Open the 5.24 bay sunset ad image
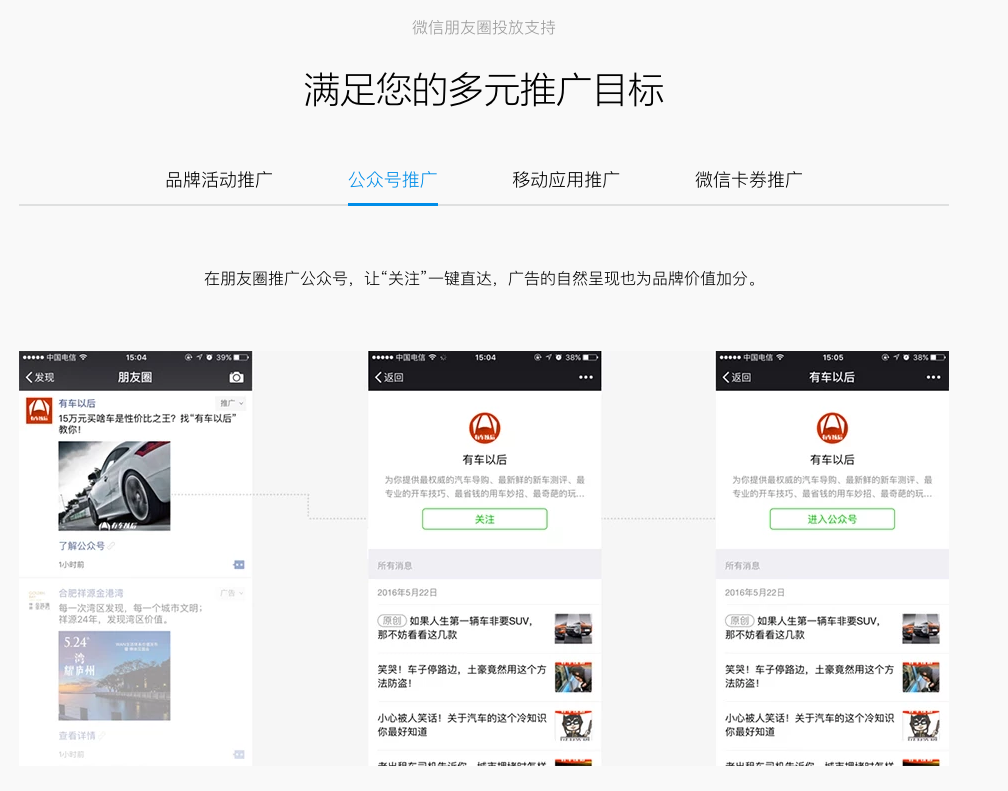This screenshot has height=791, width=1008. 114,675
